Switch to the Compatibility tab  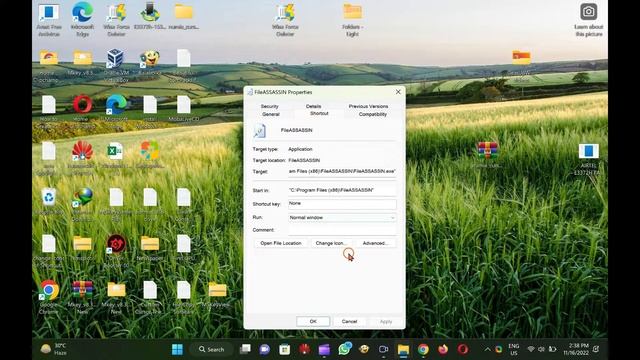tap(373, 114)
